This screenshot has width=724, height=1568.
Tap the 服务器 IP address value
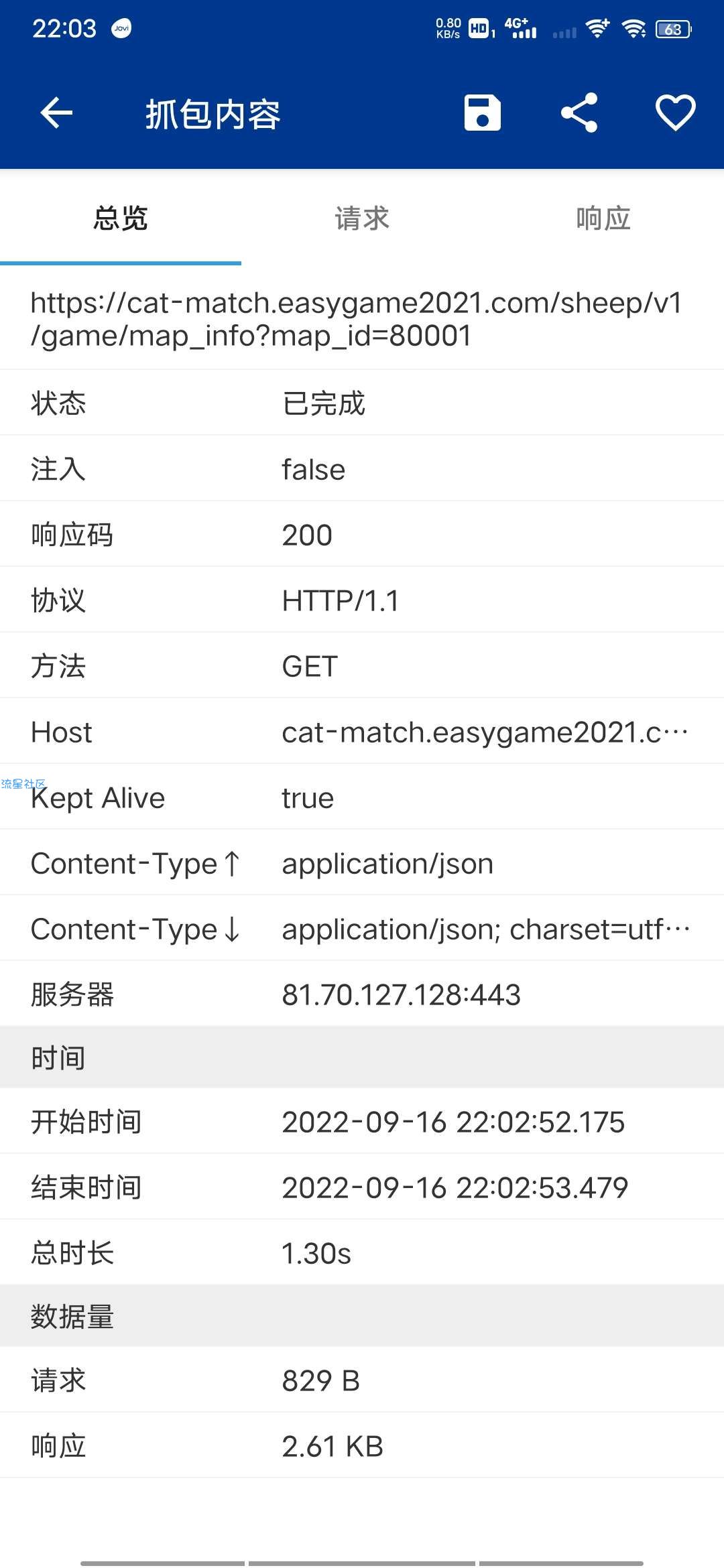point(401,994)
